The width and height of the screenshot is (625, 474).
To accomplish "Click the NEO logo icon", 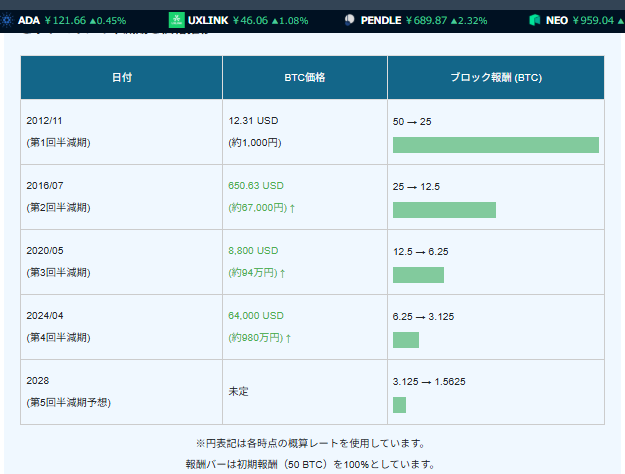I will 535,20.
